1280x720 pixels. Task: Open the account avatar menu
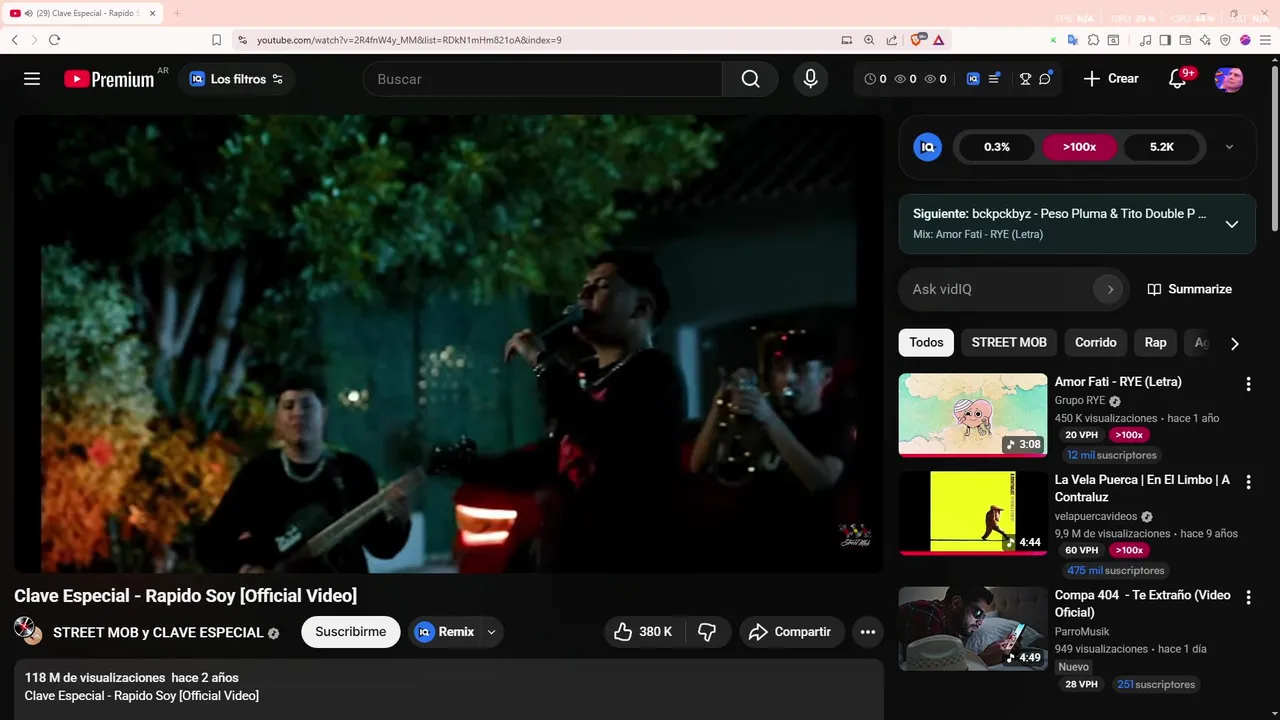click(x=1229, y=79)
